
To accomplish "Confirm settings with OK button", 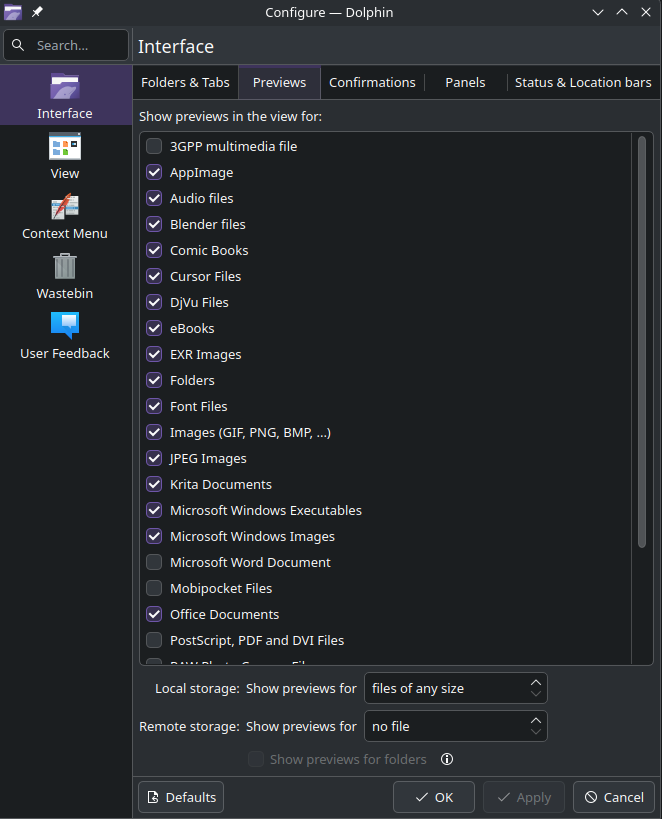I will (x=434, y=797).
